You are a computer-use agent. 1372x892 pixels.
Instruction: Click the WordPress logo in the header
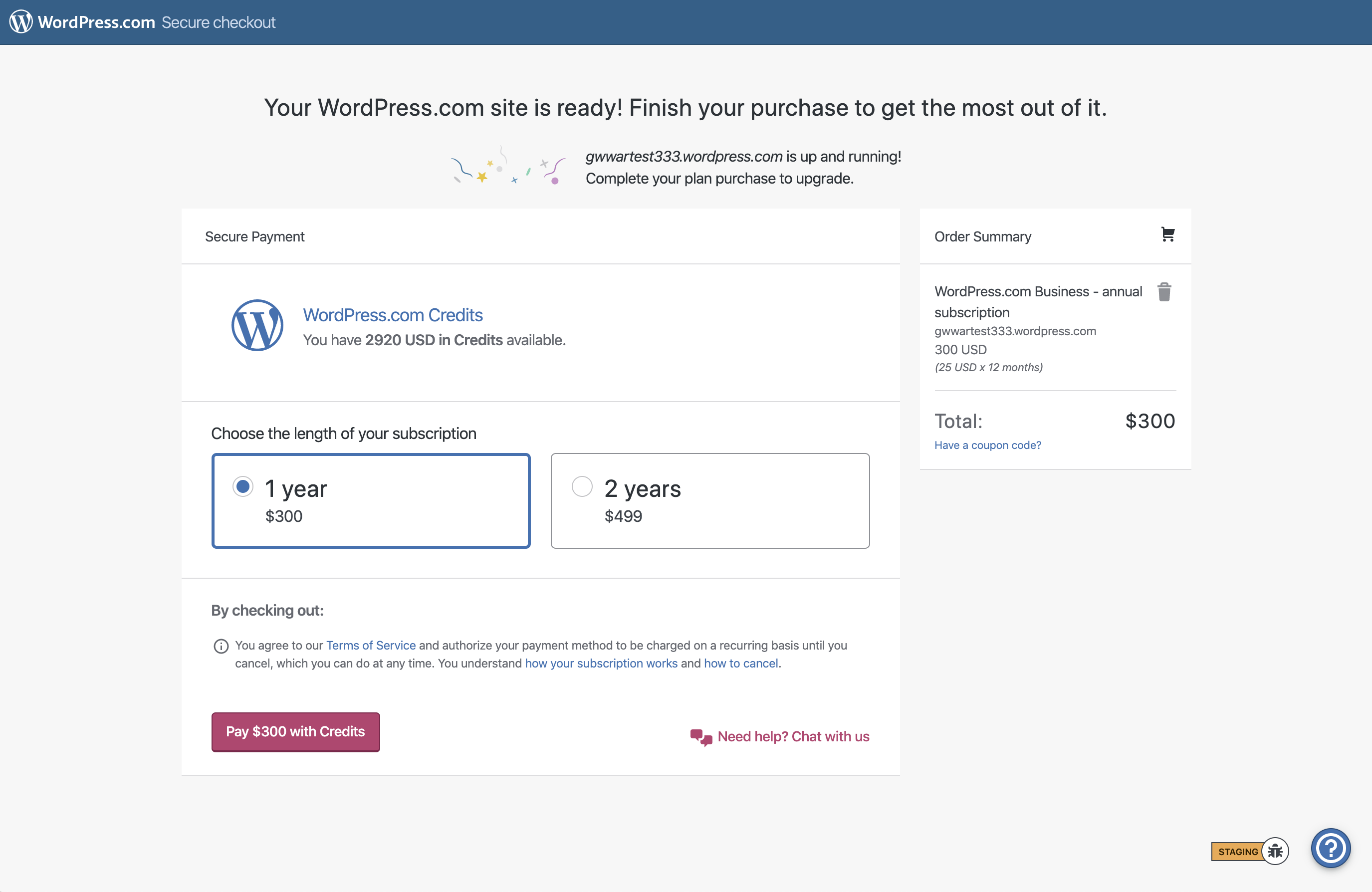tap(21, 22)
